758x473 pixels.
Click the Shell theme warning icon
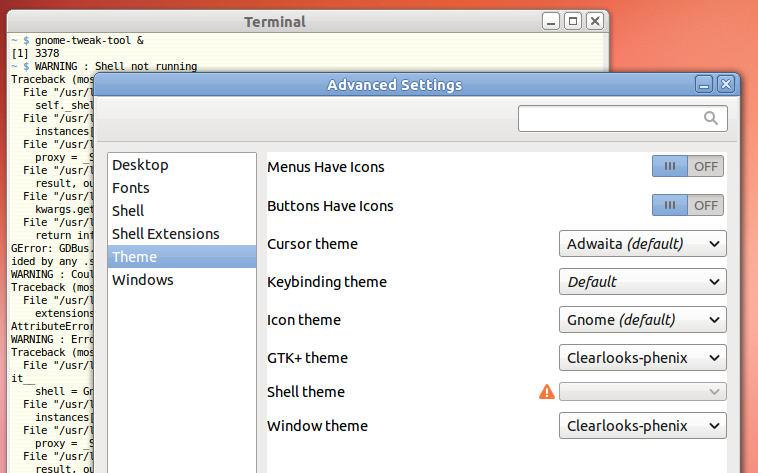(x=547, y=392)
